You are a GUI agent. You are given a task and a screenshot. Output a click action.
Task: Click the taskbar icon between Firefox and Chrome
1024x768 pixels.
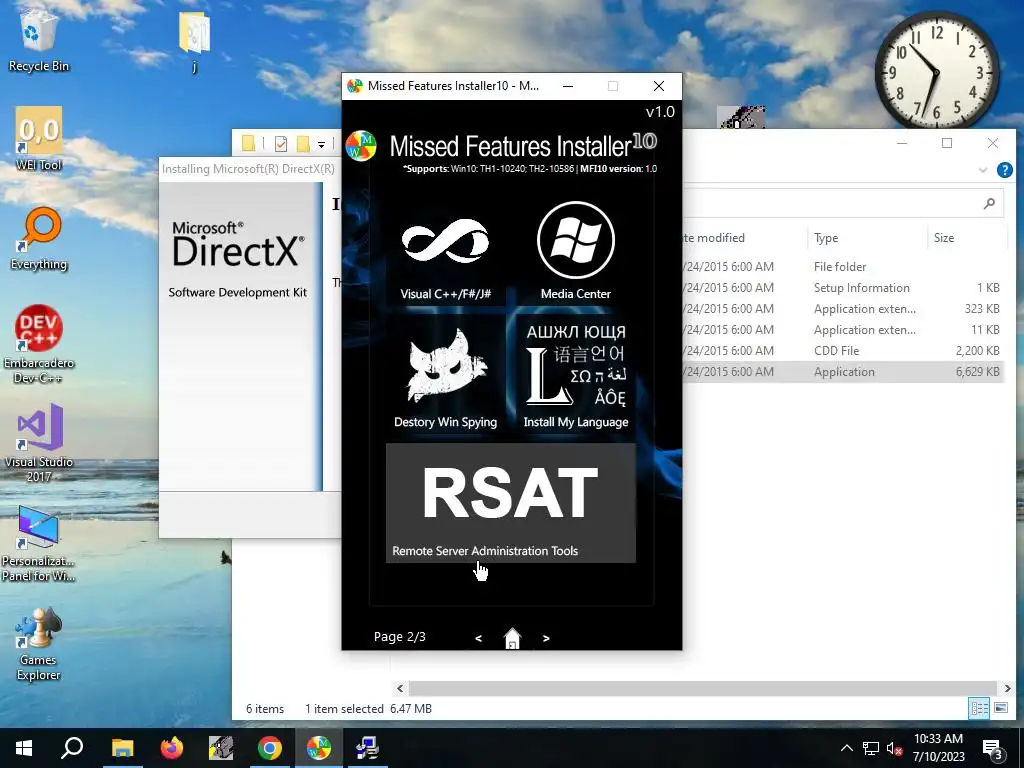point(221,748)
